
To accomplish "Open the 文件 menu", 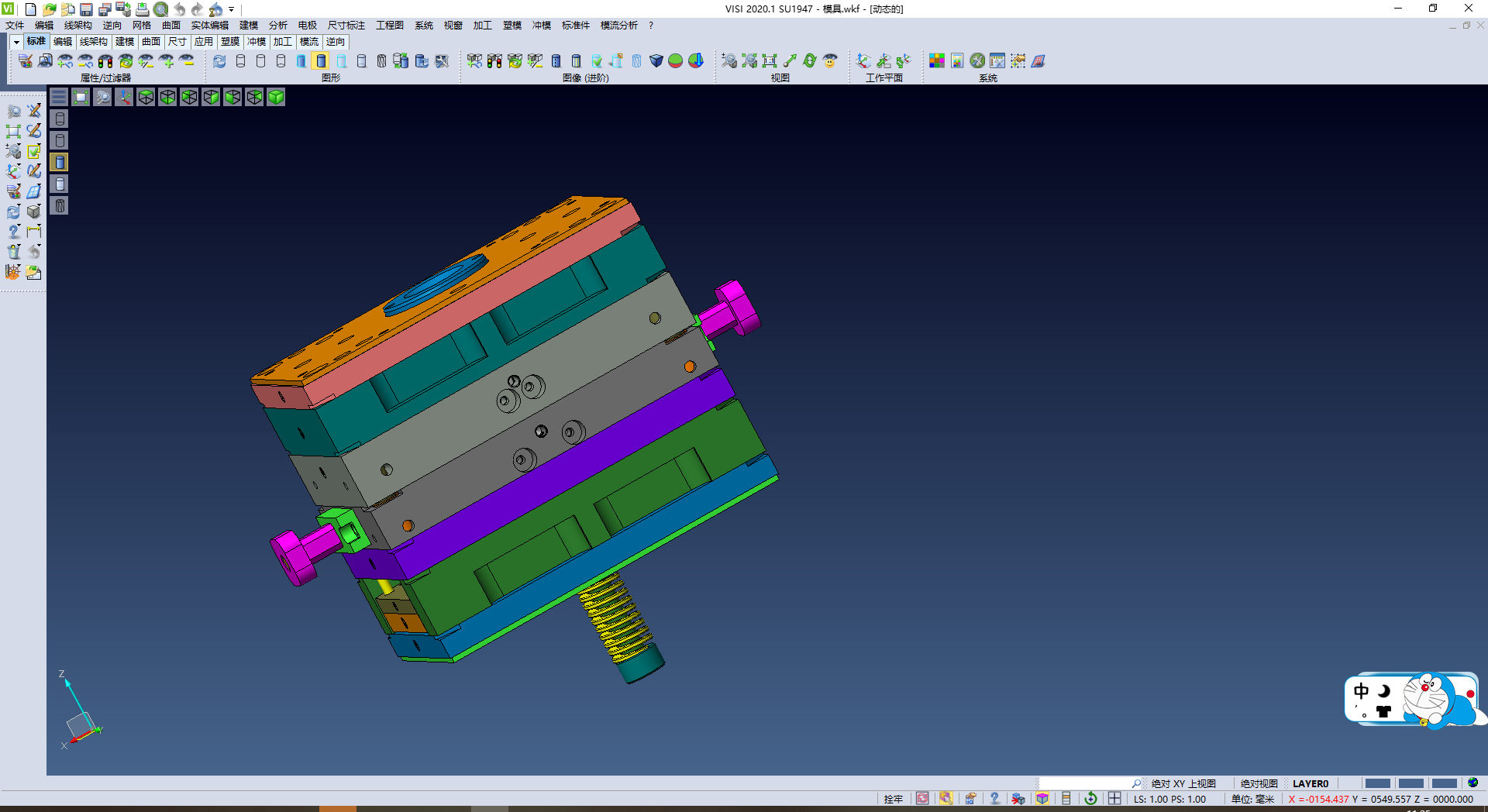I will tap(15, 26).
